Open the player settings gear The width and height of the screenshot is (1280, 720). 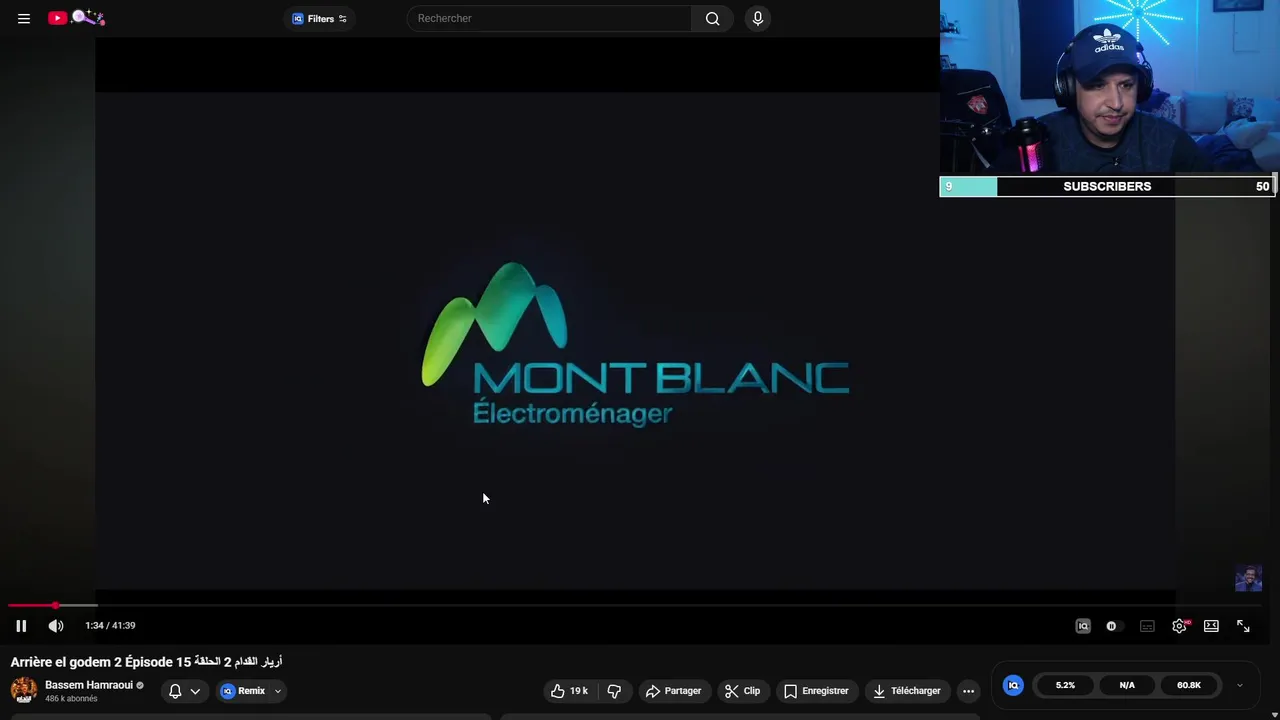[x=1180, y=626]
